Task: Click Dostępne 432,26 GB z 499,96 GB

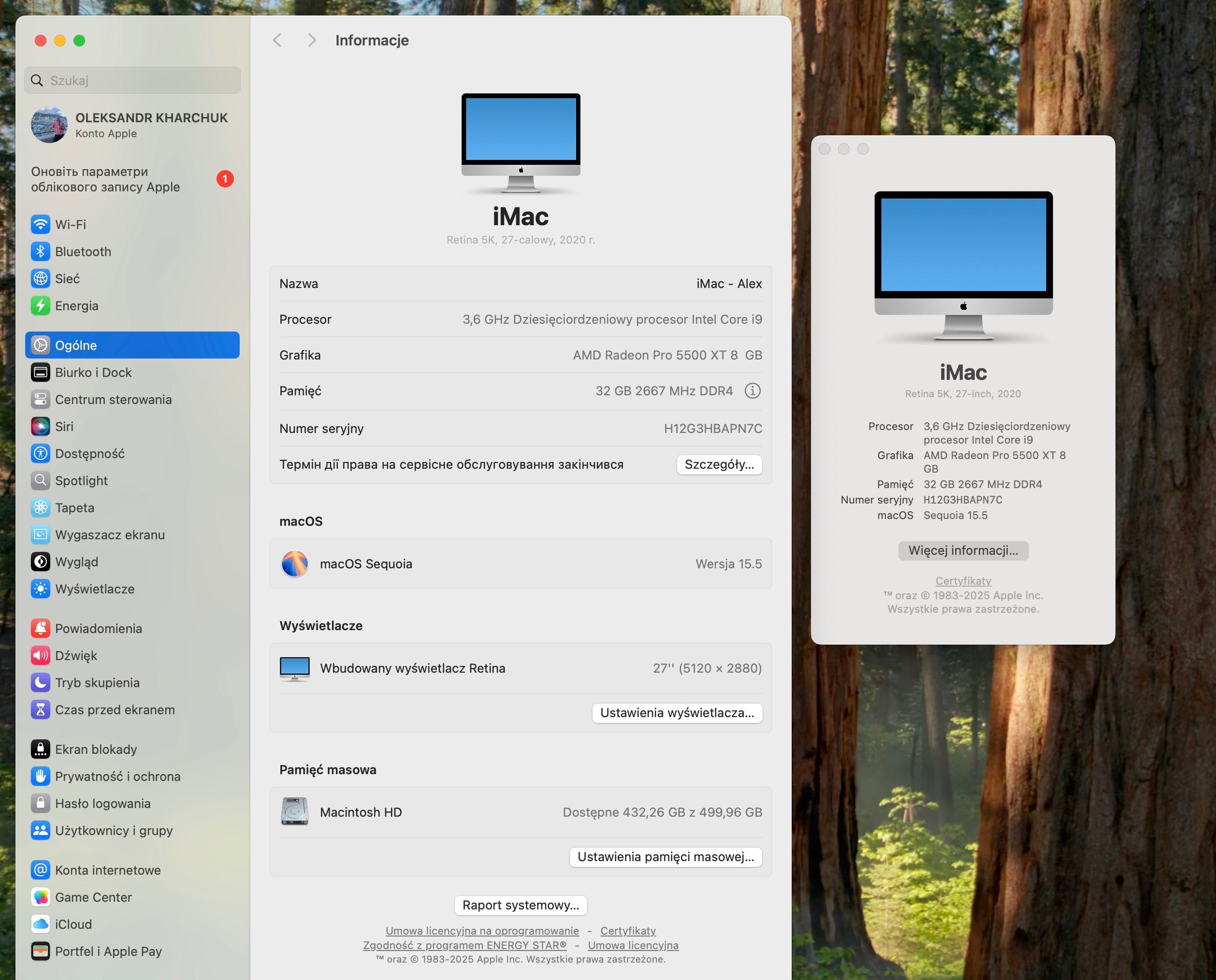Action: pyautogui.click(x=662, y=812)
